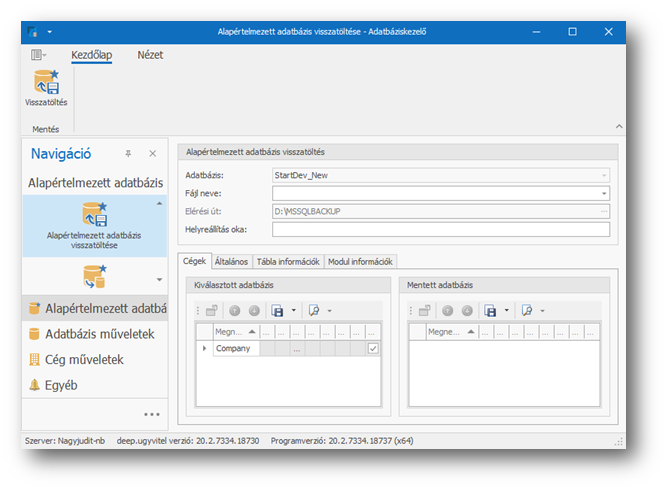This screenshot has height=491, width=668.
Task: Click the save icon in the Kiválasztott adatbázis toolbar
Action: click(x=278, y=311)
